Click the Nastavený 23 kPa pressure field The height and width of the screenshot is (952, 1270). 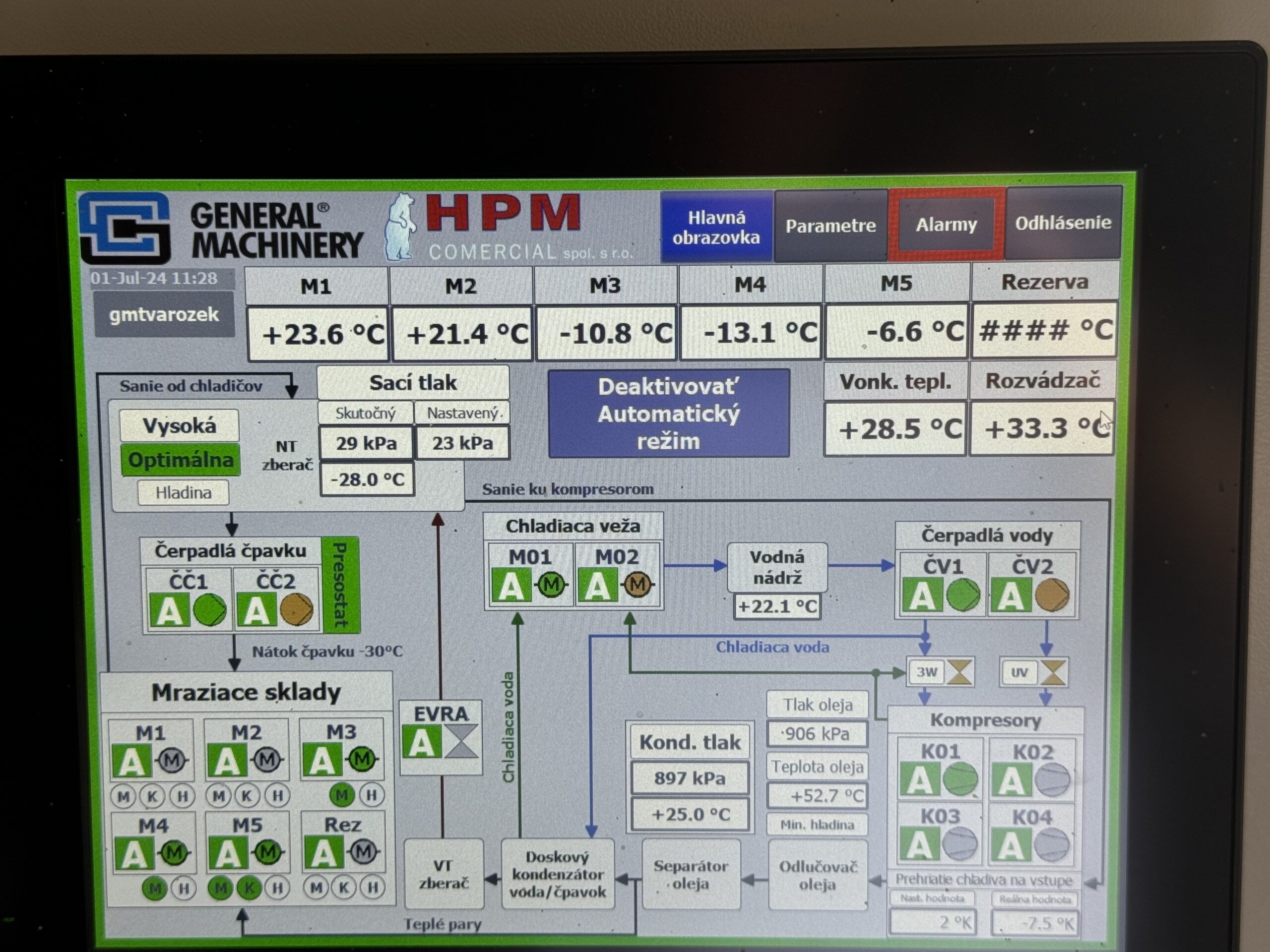click(462, 442)
